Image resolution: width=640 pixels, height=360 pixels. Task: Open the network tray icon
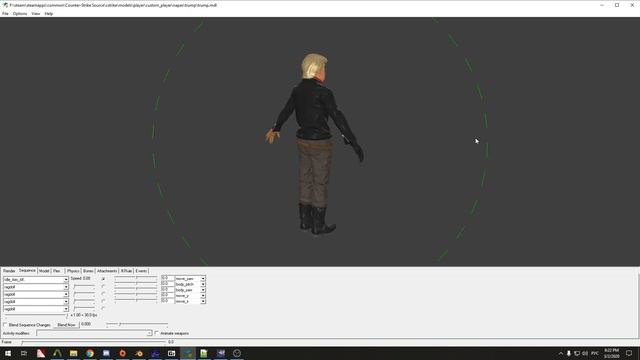tap(577, 353)
